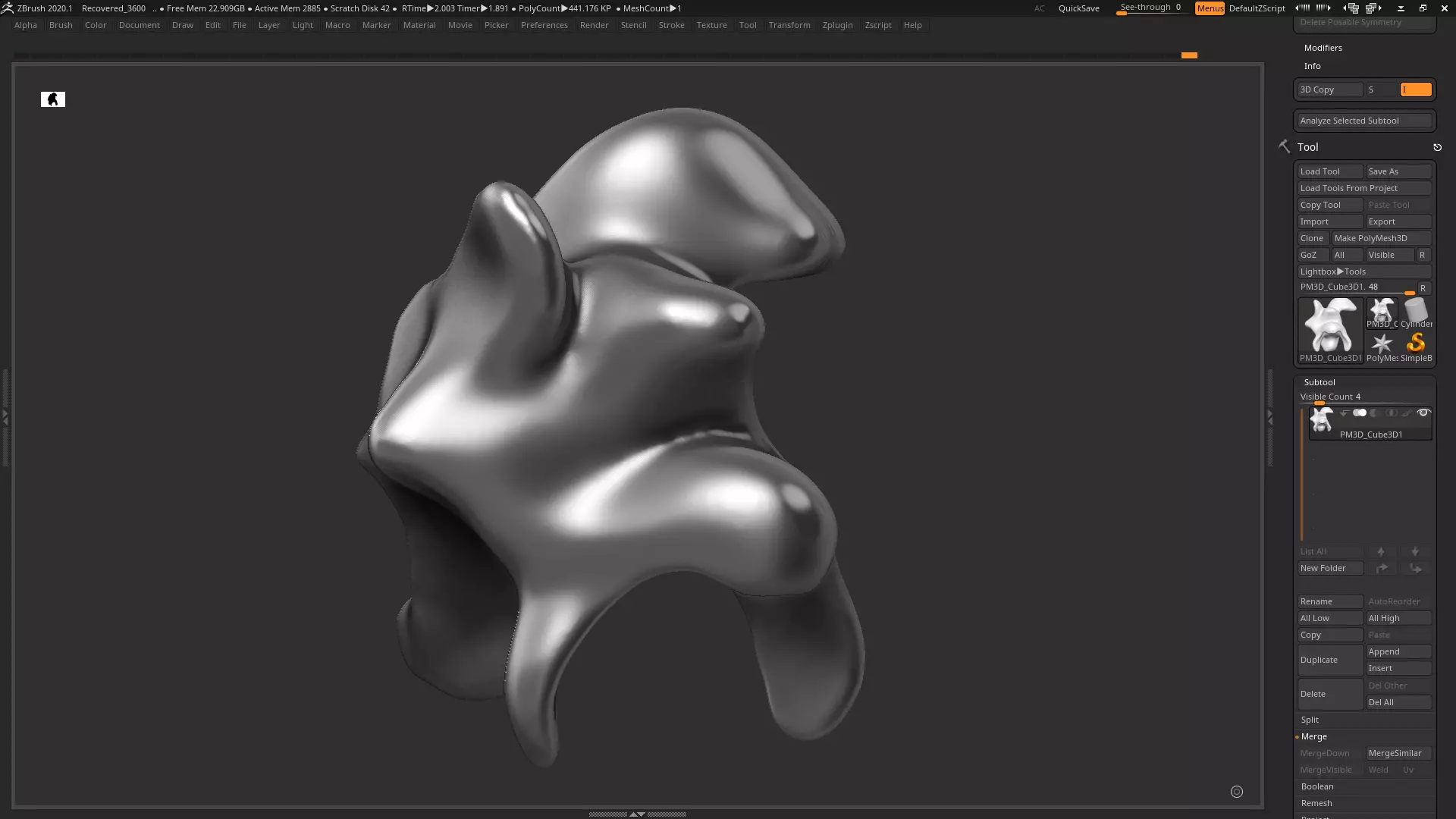
Task: Collapse the right tray divider arrow
Action: (x=1270, y=416)
